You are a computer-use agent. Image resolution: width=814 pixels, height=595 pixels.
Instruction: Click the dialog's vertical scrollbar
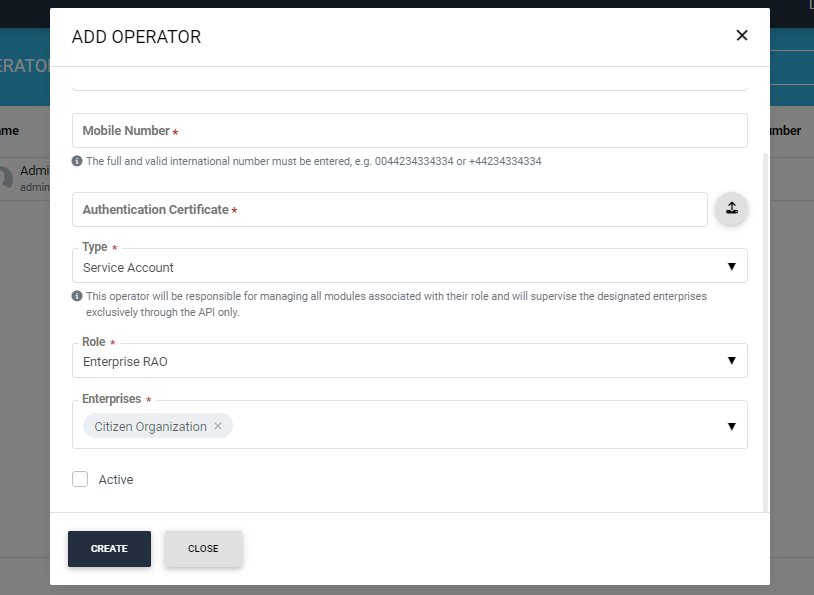click(766, 330)
